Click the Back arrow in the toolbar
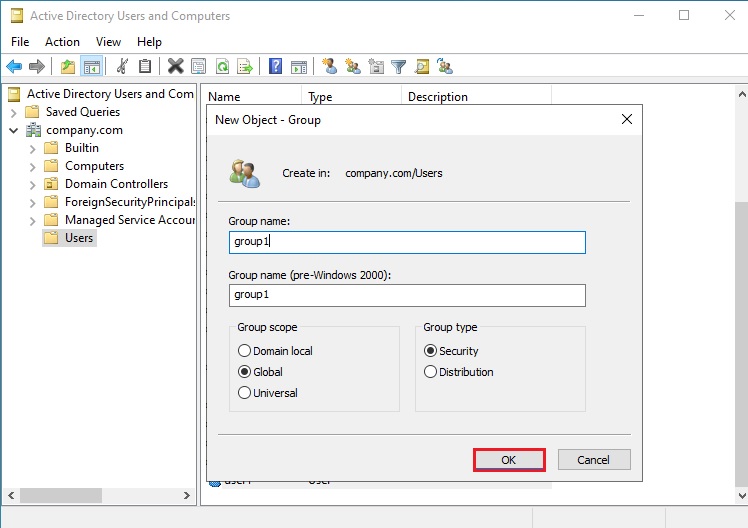Viewport: 748px width, 528px height. pyautogui.click(x=14, y=66)
